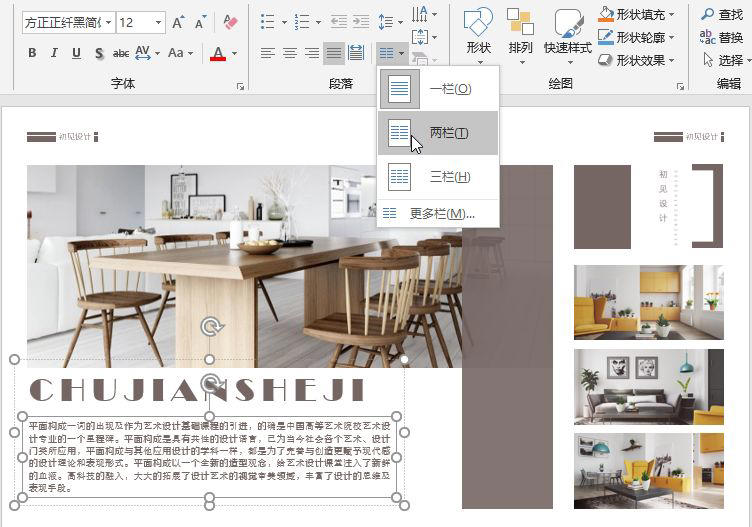
Task: Toggle underline formatting
Action: pyautogui.click(x=76, y=53)
